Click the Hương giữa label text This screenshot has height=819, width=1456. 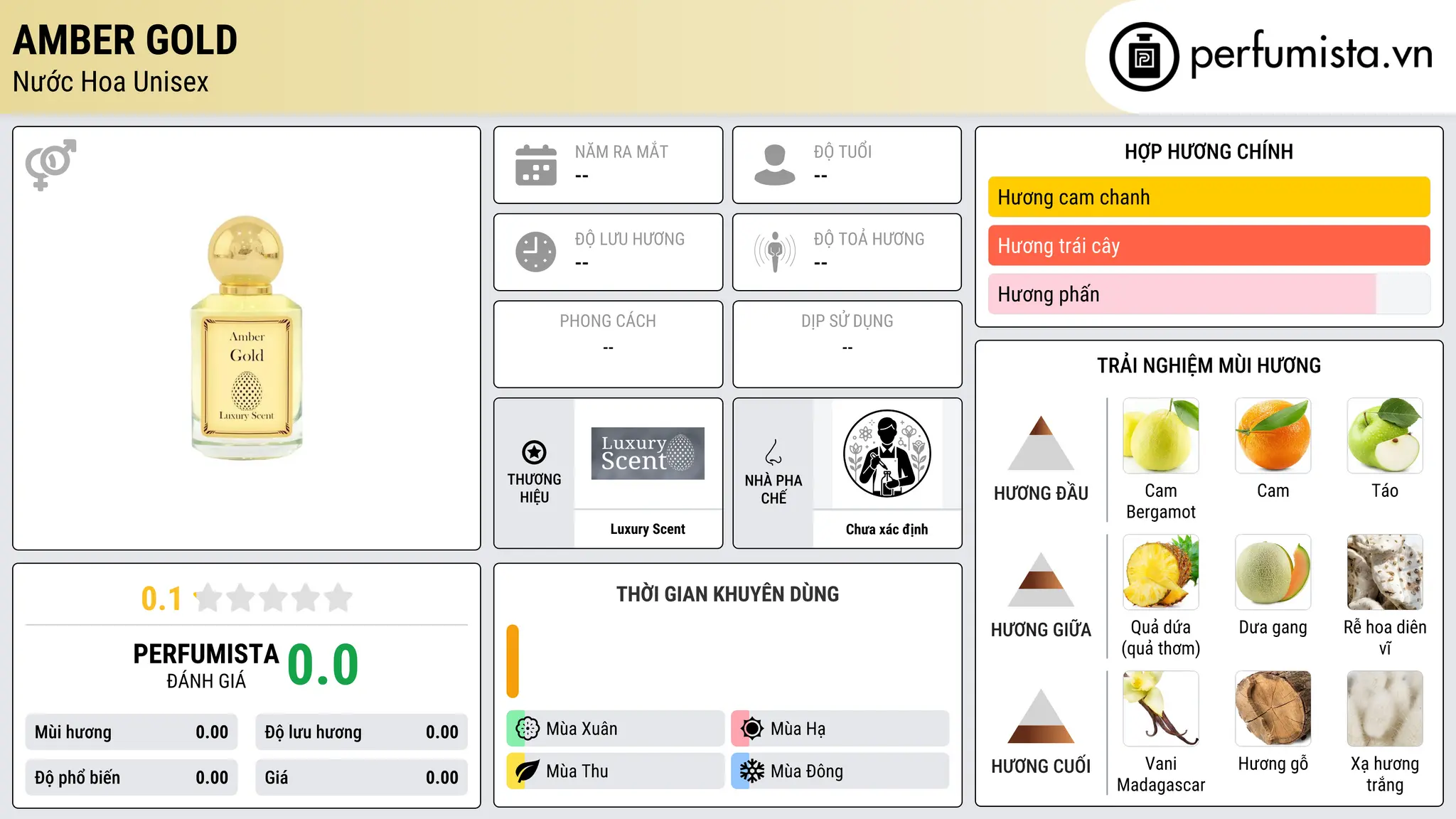pyautogui.click(x=1041, y=630)
